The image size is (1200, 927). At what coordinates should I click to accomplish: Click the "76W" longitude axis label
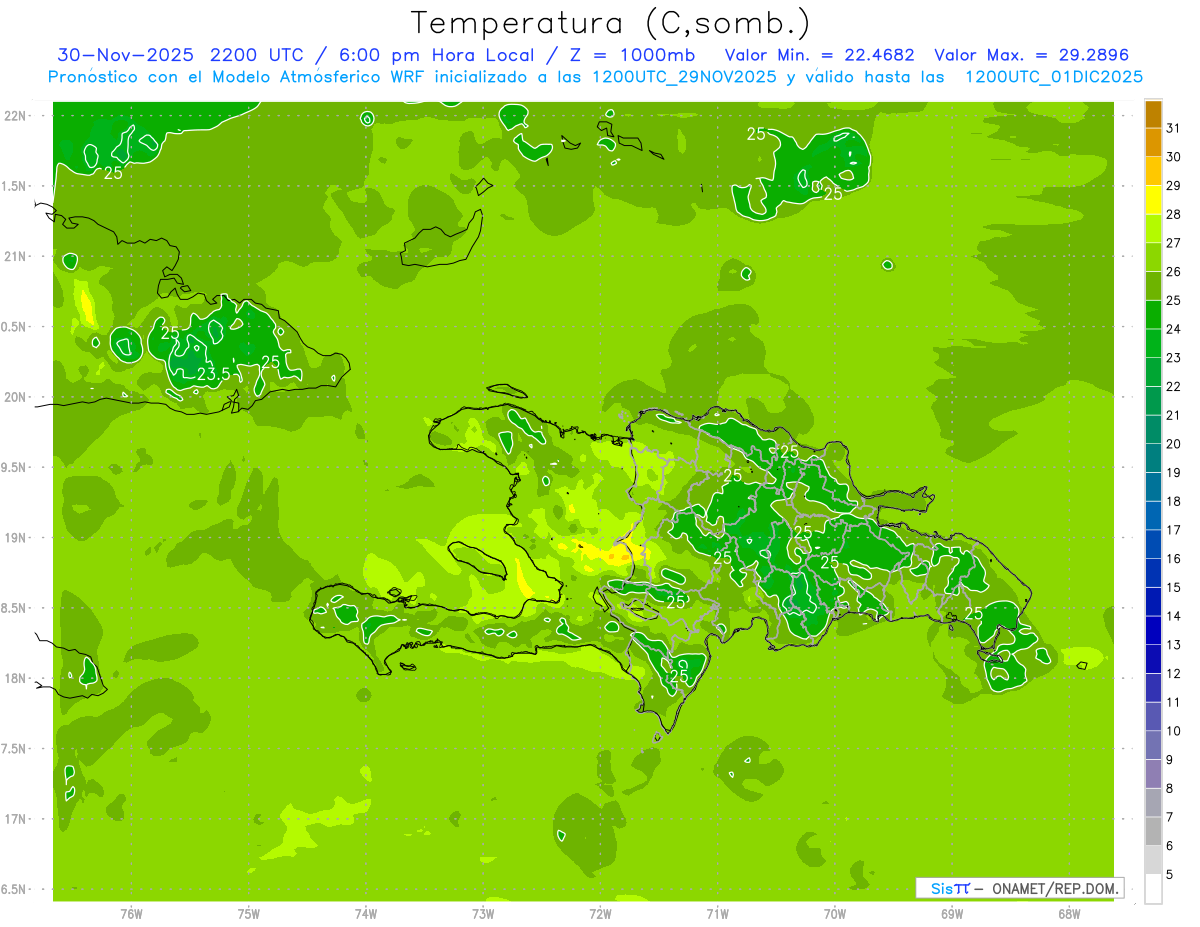coord(131,914)
